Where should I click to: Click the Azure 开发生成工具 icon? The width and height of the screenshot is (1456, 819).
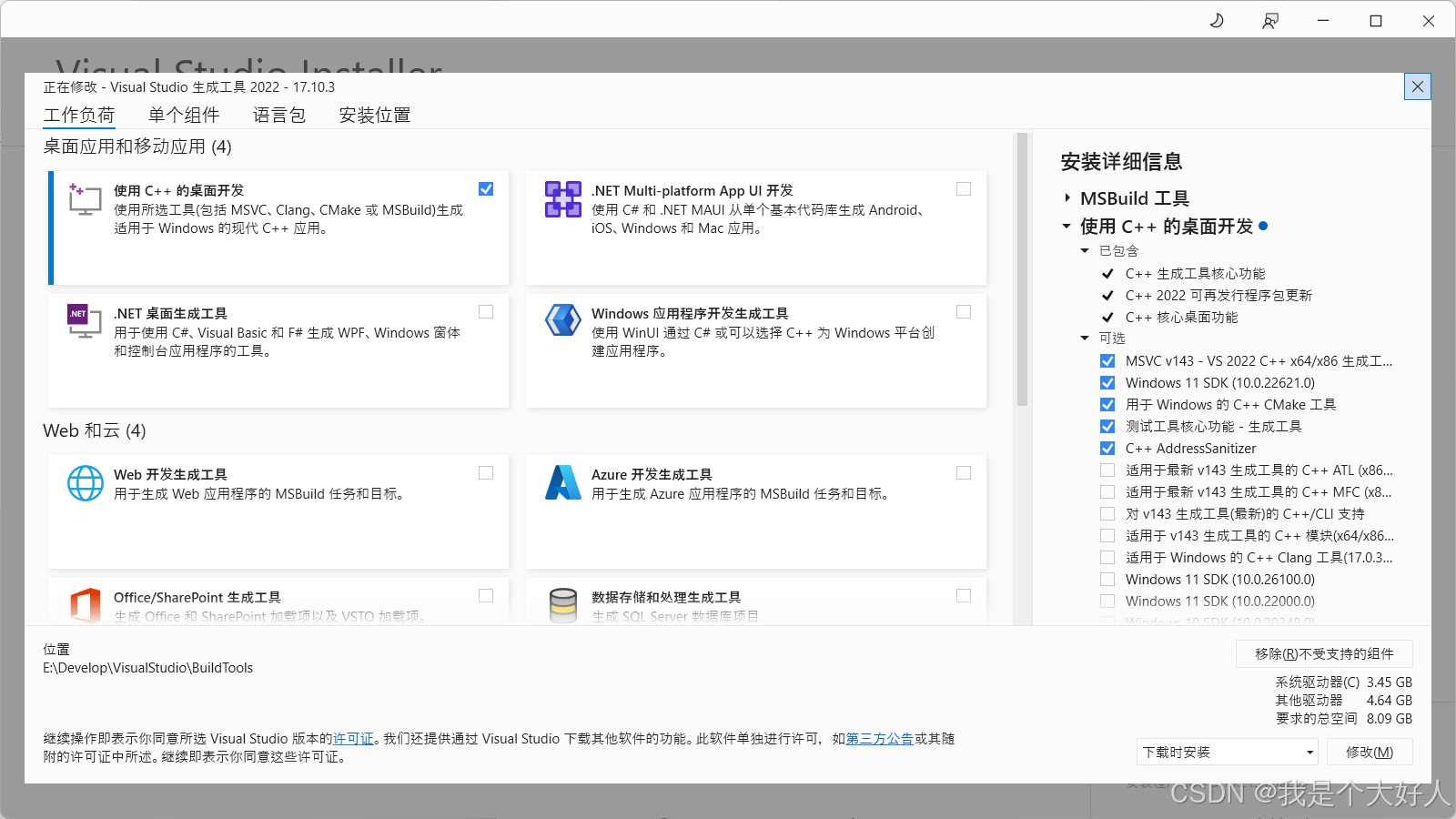[562, 482]
